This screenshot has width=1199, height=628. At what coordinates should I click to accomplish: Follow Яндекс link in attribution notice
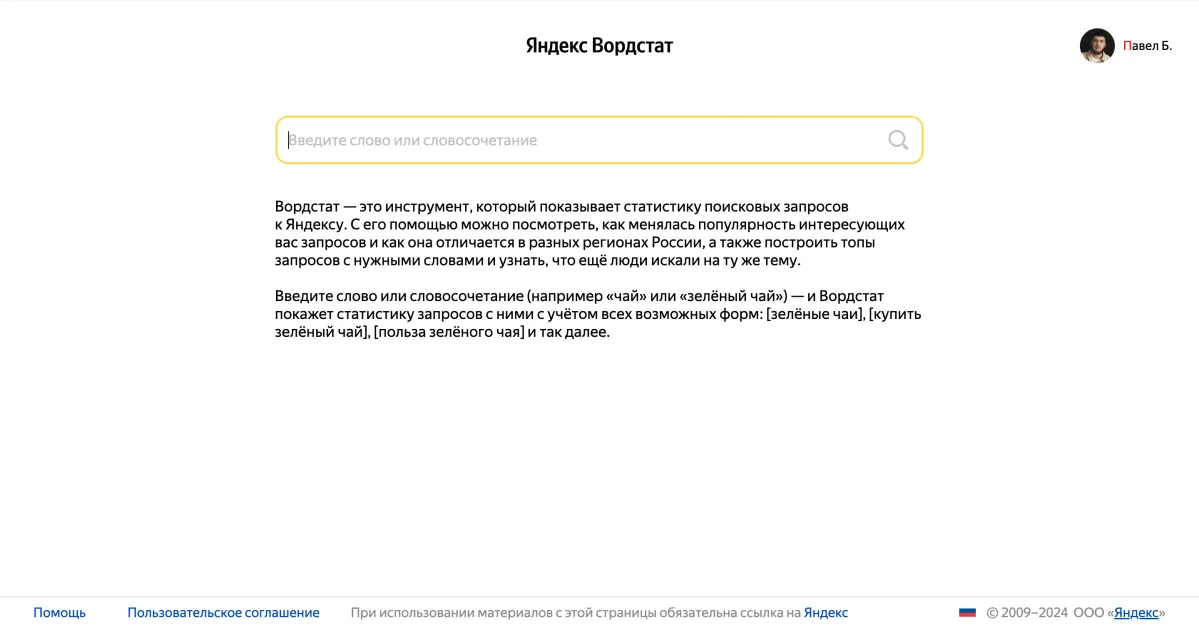[826, 613]
